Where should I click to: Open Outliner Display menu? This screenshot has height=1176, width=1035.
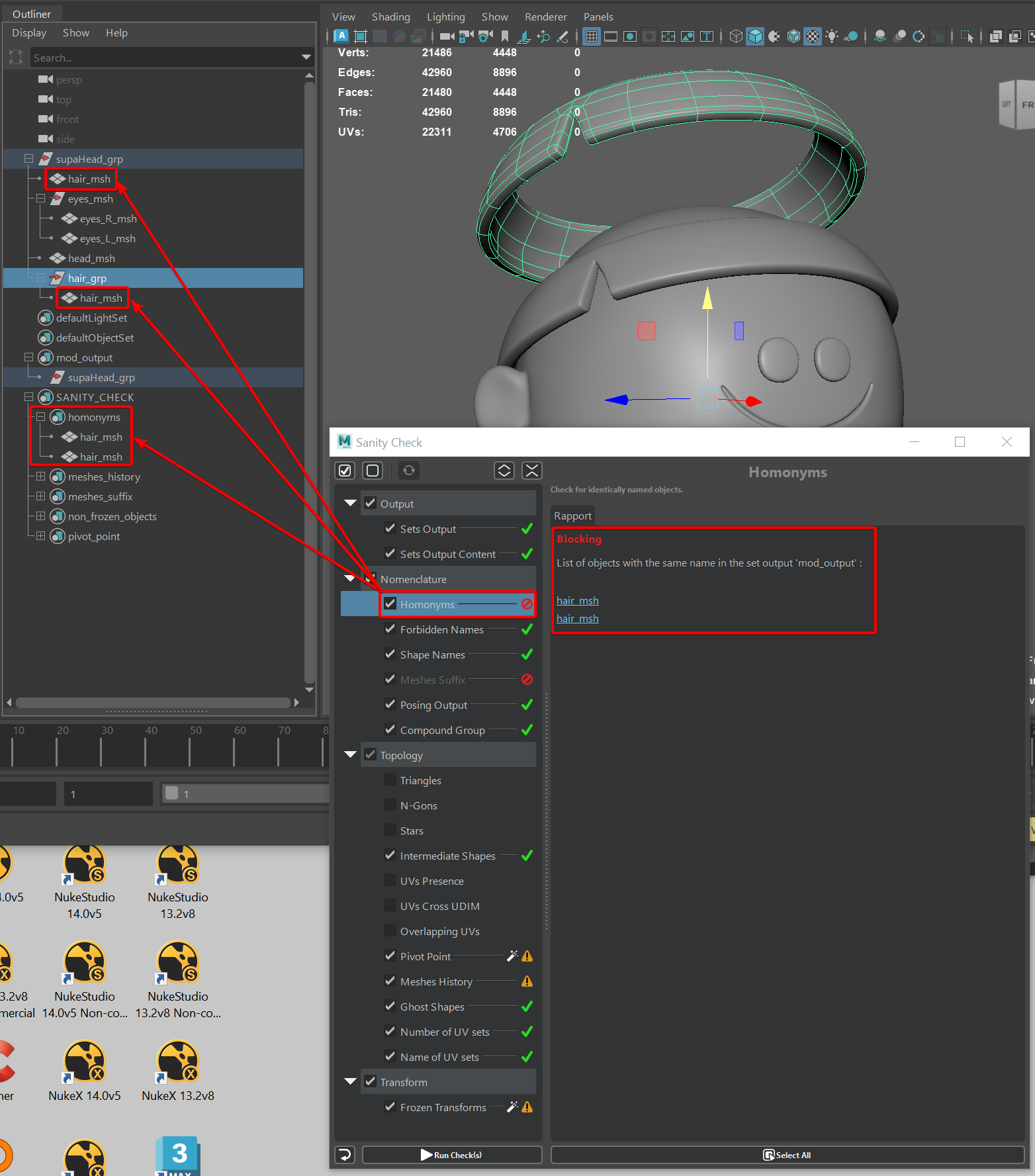[29, 33]
